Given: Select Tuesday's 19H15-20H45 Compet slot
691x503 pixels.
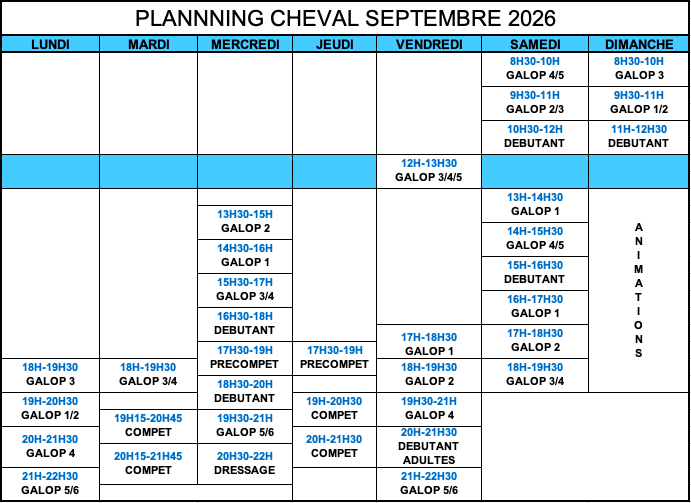Looking at the screenshot, I should (148, 425).
